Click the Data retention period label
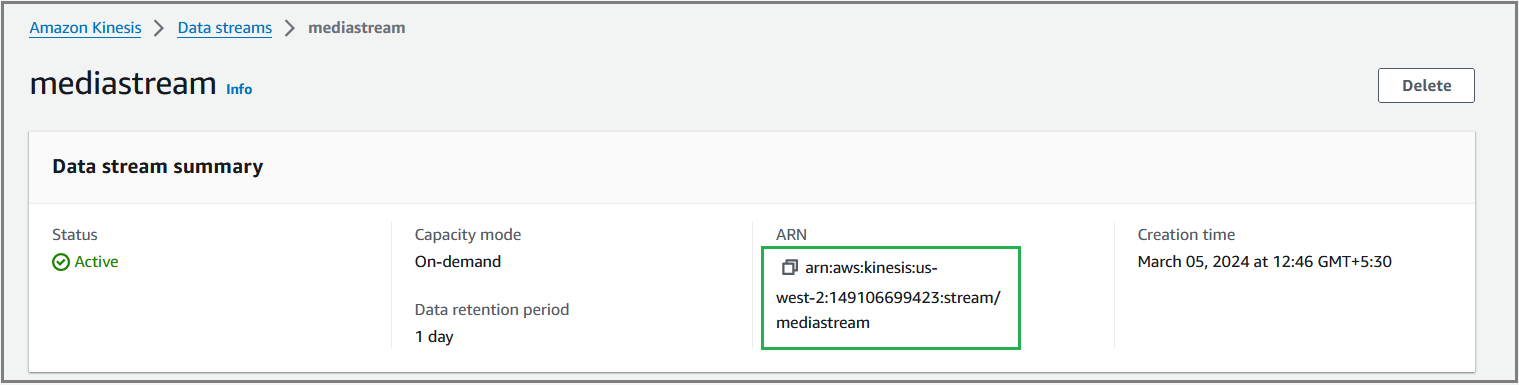Viewport: 1519px width, 385px height. click(492, 310)
